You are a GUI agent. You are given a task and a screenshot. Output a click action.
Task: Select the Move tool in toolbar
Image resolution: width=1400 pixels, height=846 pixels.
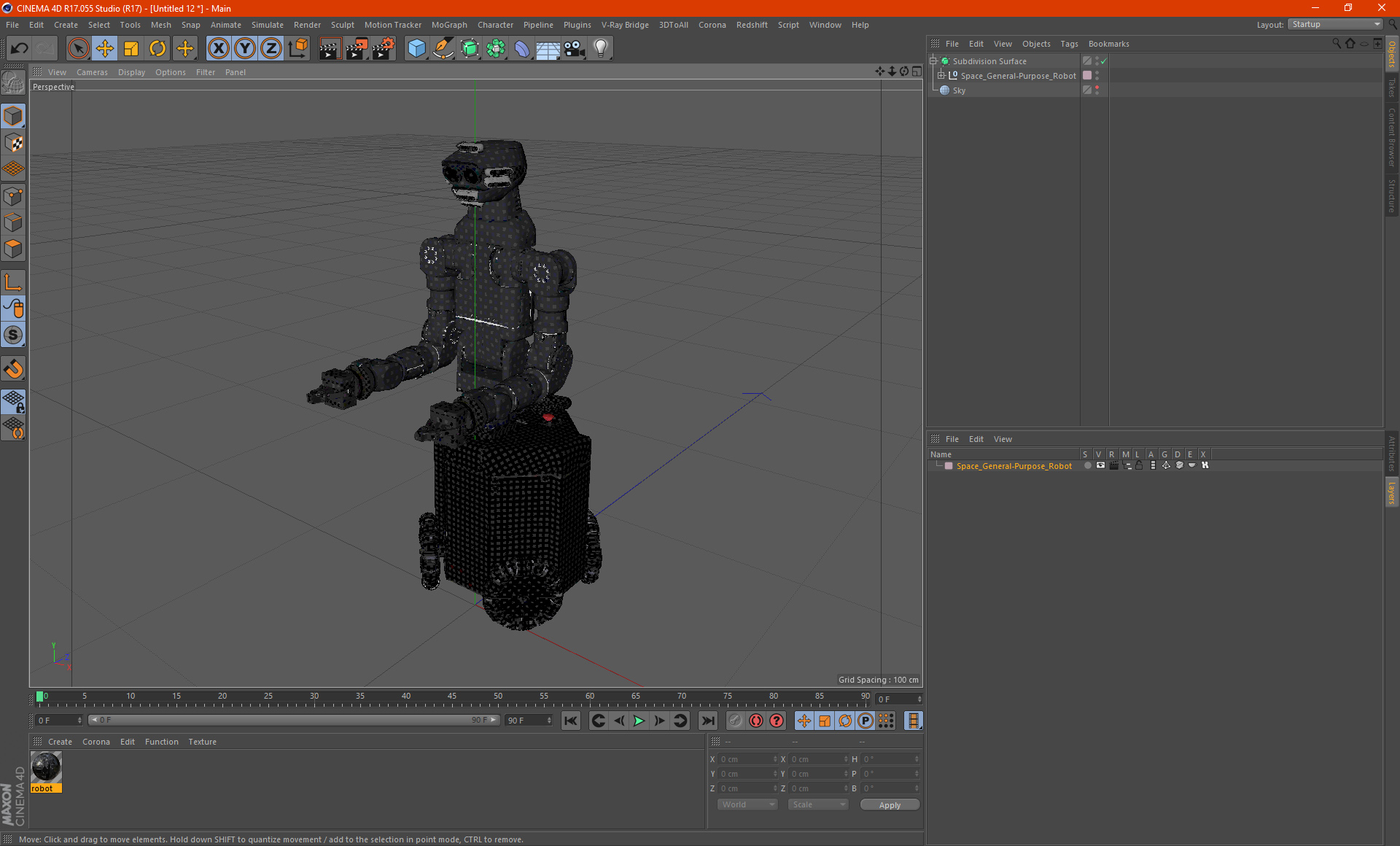(105, 49)
